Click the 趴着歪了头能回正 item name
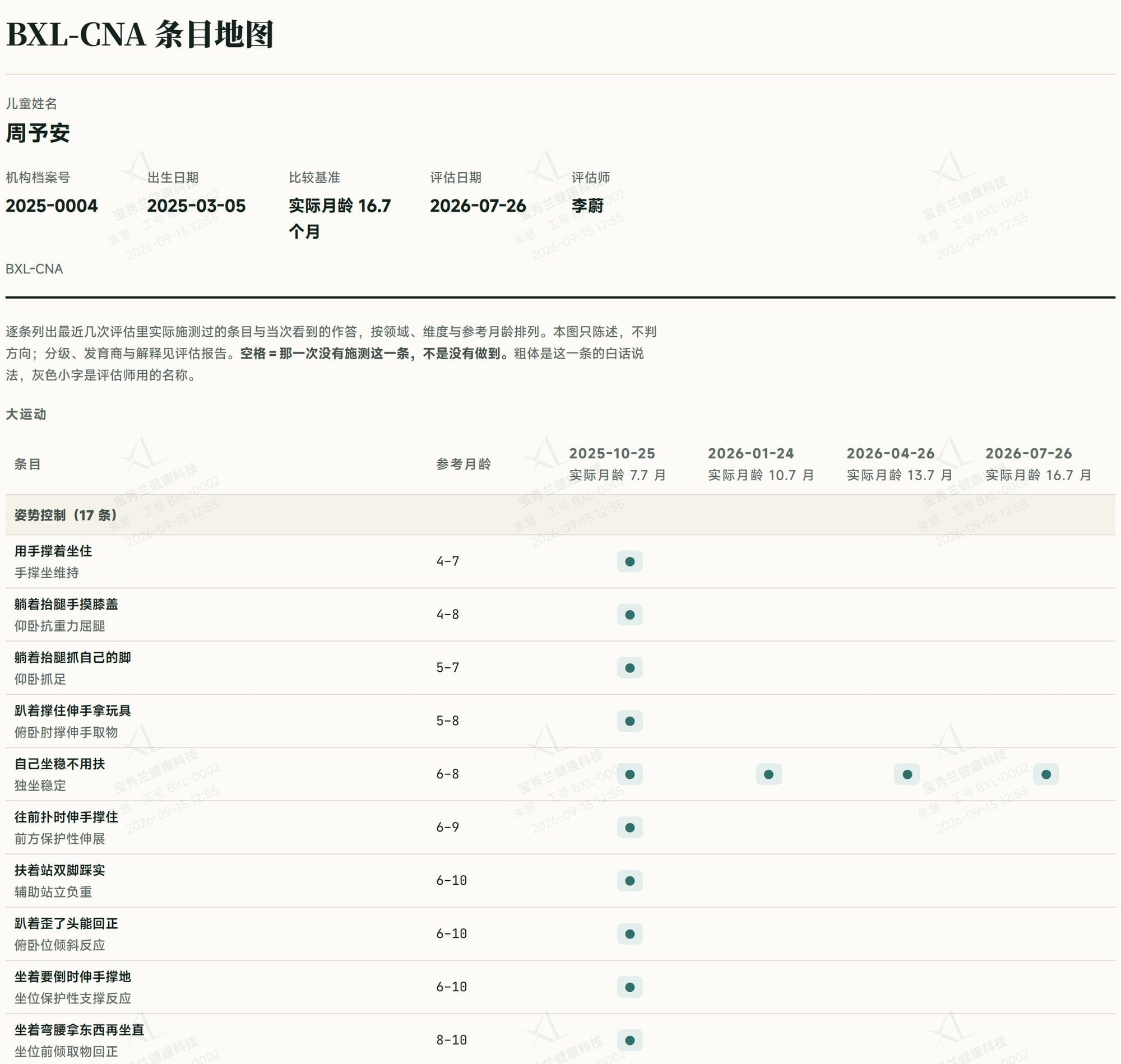The width and height of the screenshot is (1121, 1064). coord(66,924)
